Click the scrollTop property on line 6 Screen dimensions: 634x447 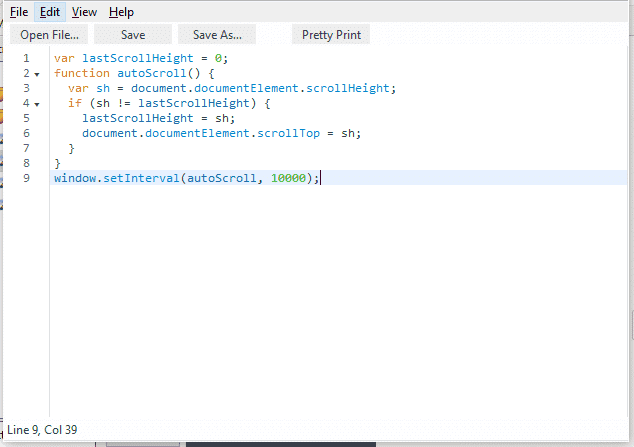(291, 133)
